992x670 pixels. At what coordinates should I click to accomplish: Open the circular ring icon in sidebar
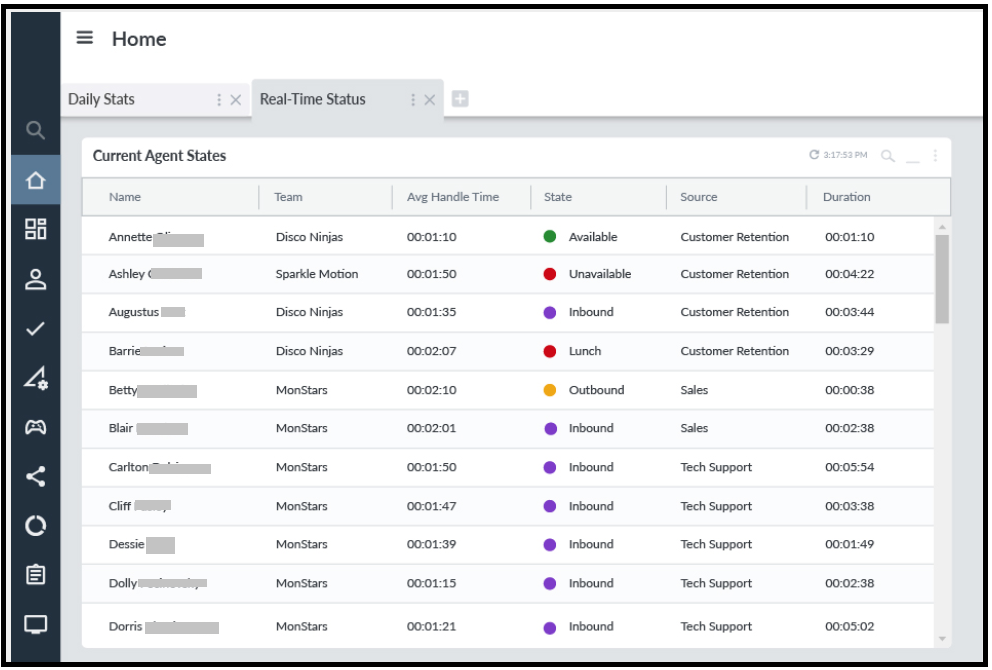[35, 526]
